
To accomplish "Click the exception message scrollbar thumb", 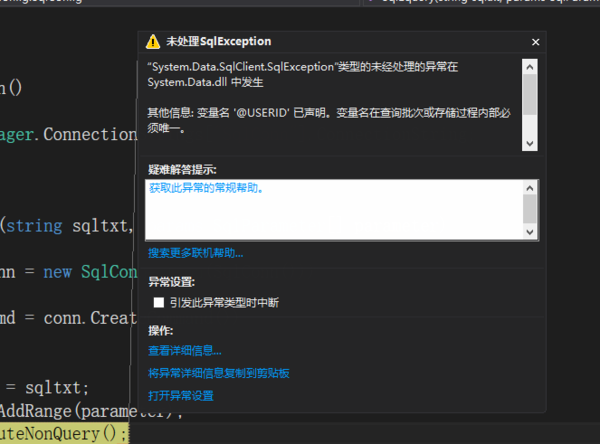I will (x=530, y=95).
